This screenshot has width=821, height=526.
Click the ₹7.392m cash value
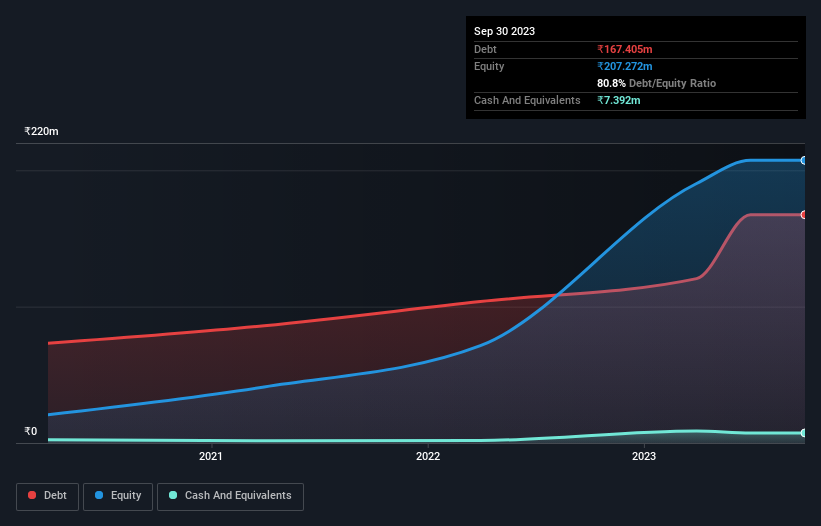point(618,100)
